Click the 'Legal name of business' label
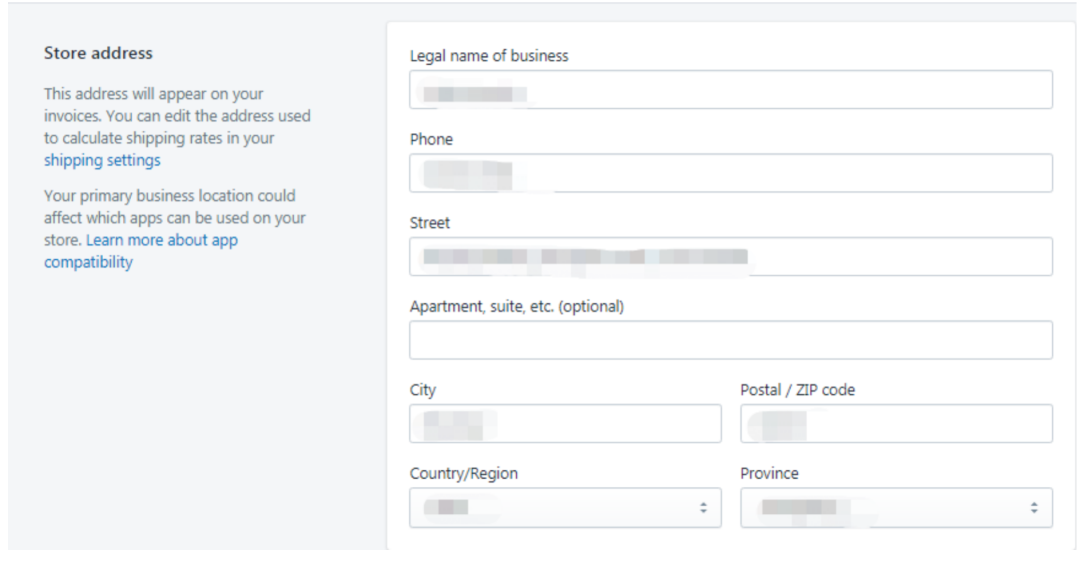This screenshot has height=574, width=1080. pyautogui.click(x=489, y=56)
